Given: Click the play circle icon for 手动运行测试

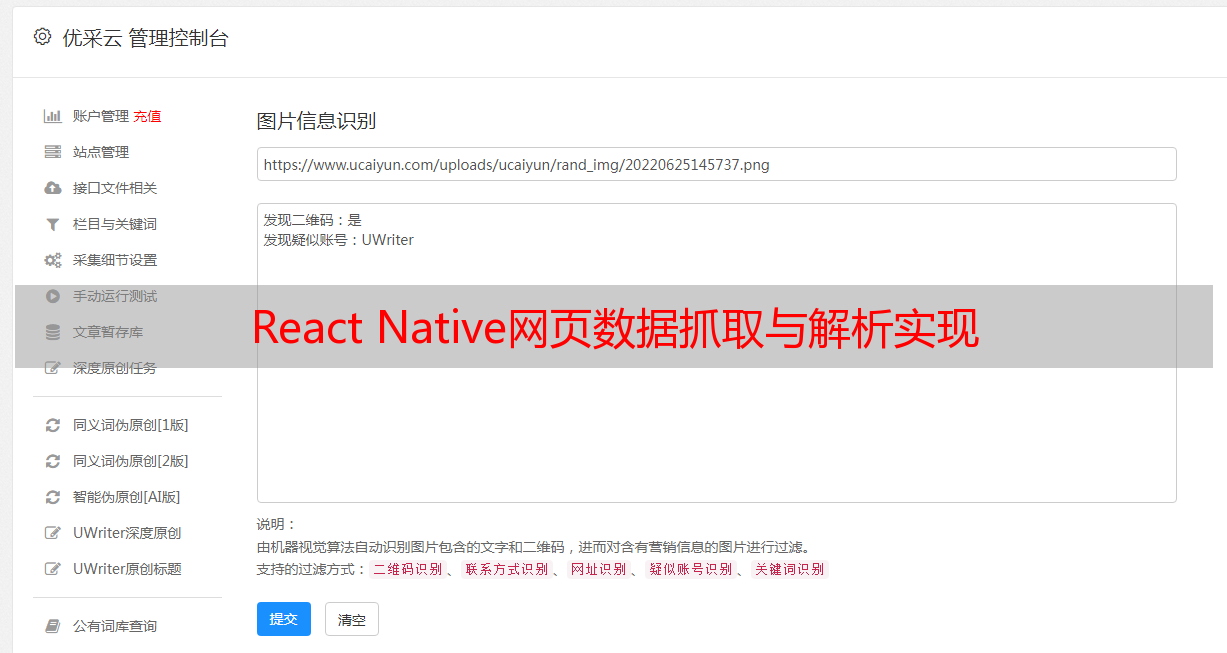Looking at the screenshot, I should [53, 296].
